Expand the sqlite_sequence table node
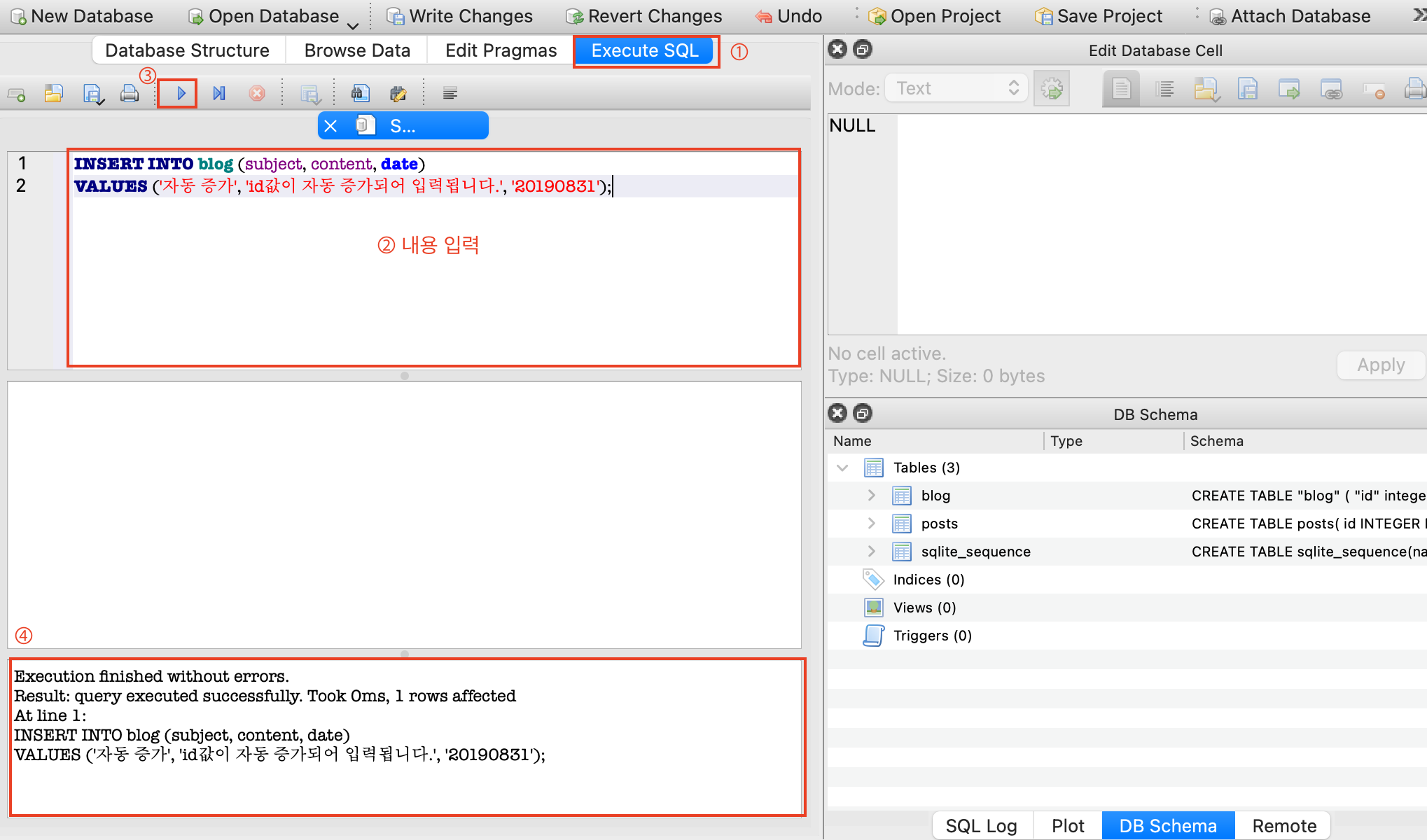The image size is (1427, 840). click(x=872, y=552)
